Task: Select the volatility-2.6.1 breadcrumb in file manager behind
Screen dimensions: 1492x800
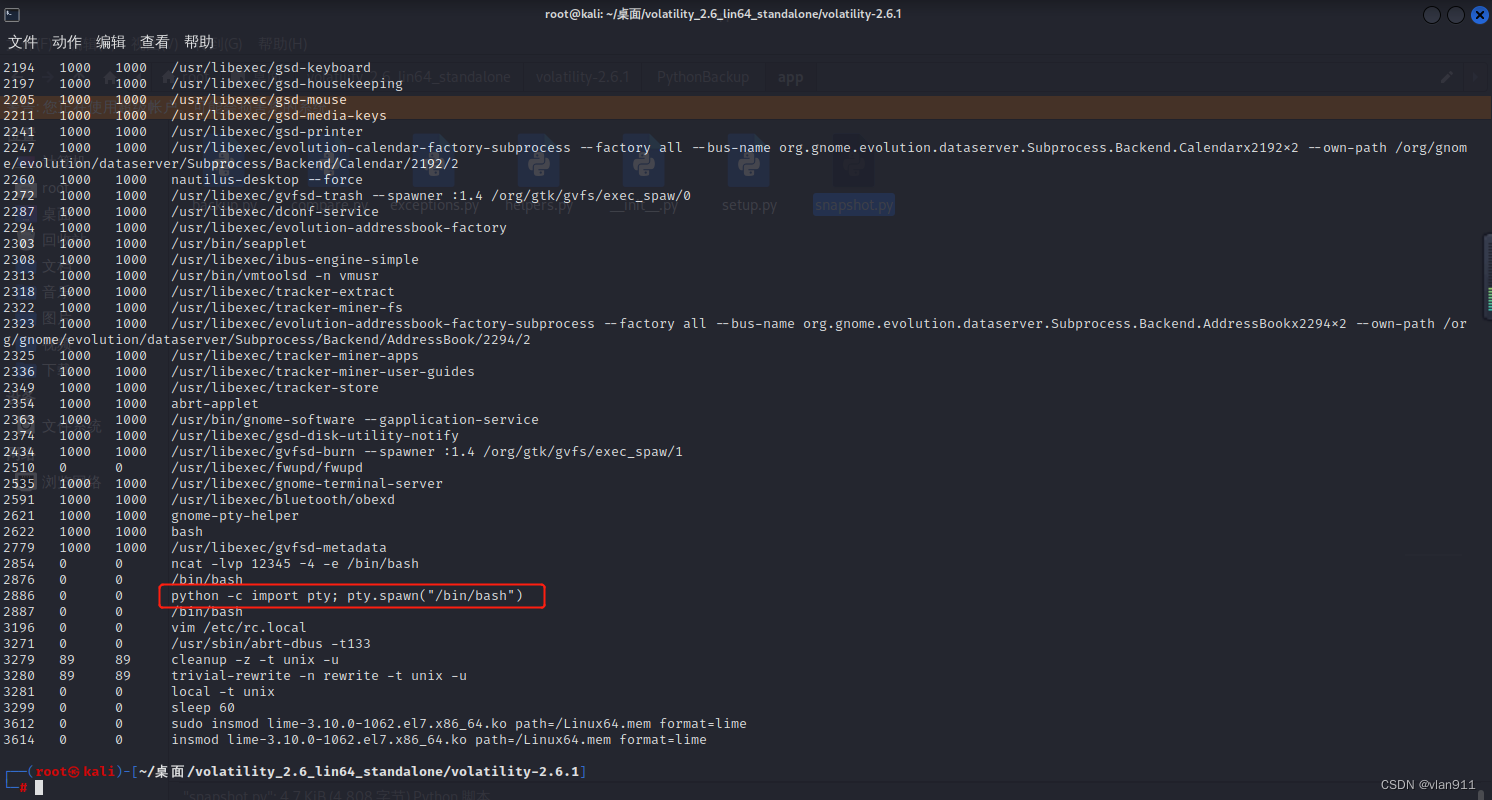Action: (583, 77)
